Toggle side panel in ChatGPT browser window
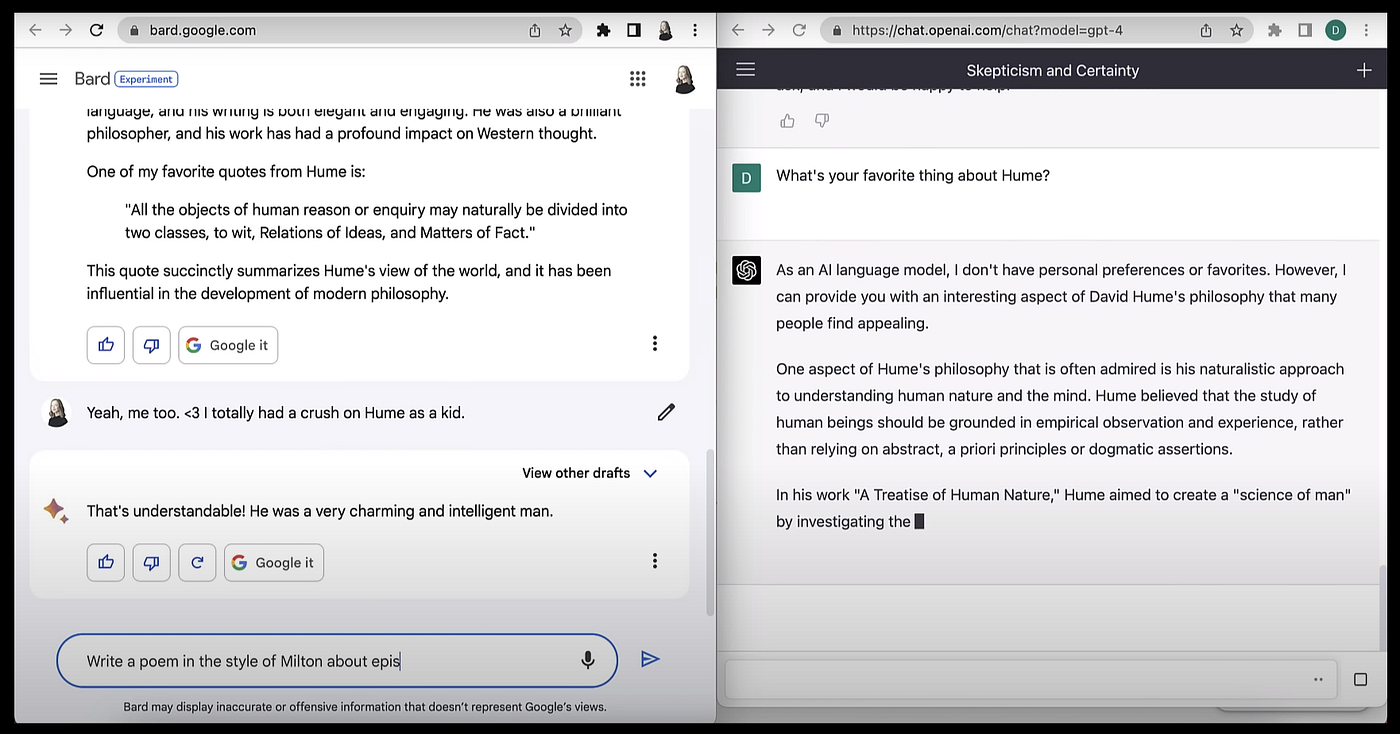 [1305, 30]
